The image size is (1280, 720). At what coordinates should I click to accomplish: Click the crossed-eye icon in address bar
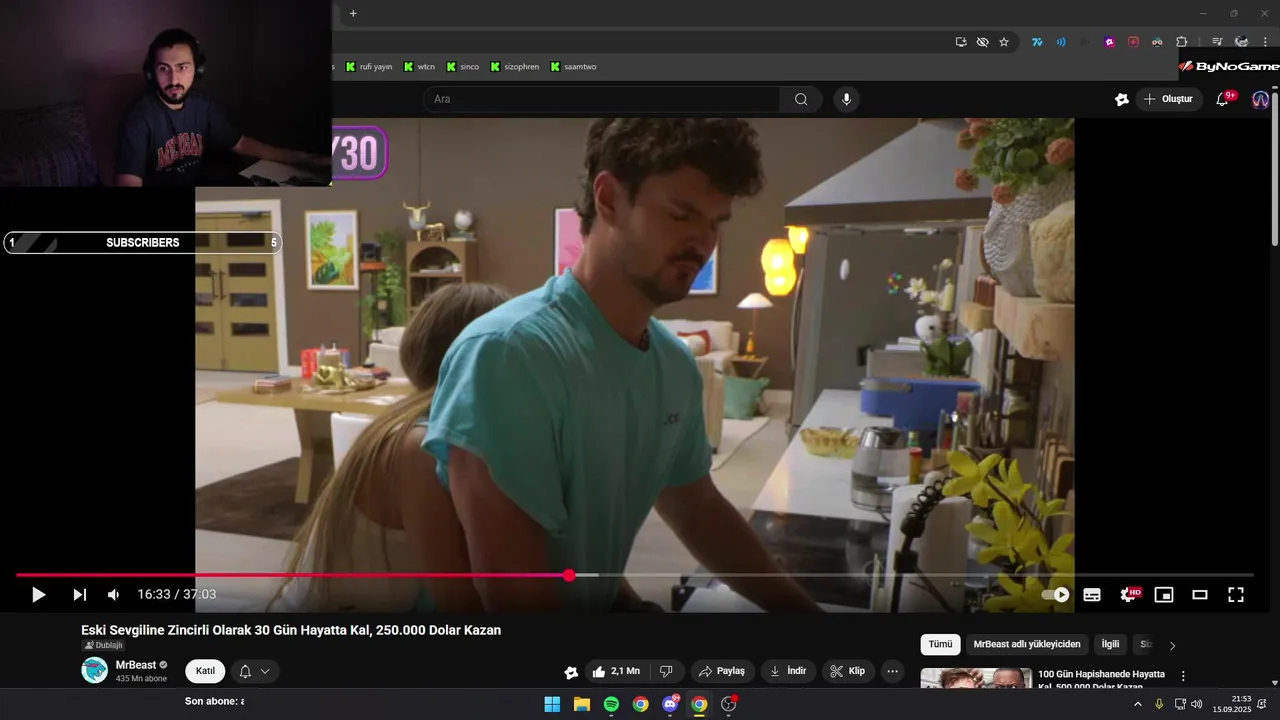(x=982, y=42)
